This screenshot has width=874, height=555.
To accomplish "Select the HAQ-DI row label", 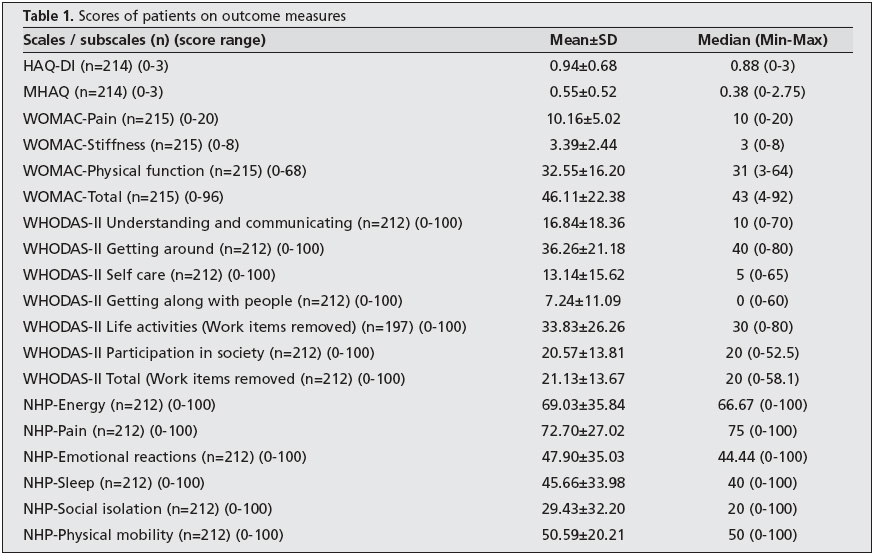I will (x=91, y=66).
